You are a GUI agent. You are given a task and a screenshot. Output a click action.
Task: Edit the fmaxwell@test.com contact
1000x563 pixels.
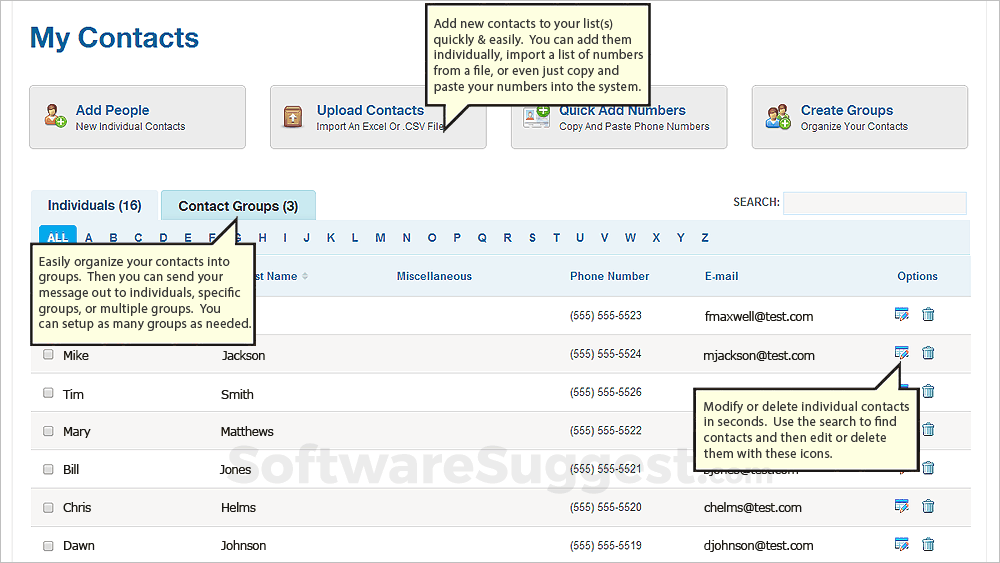click(901, 315)
